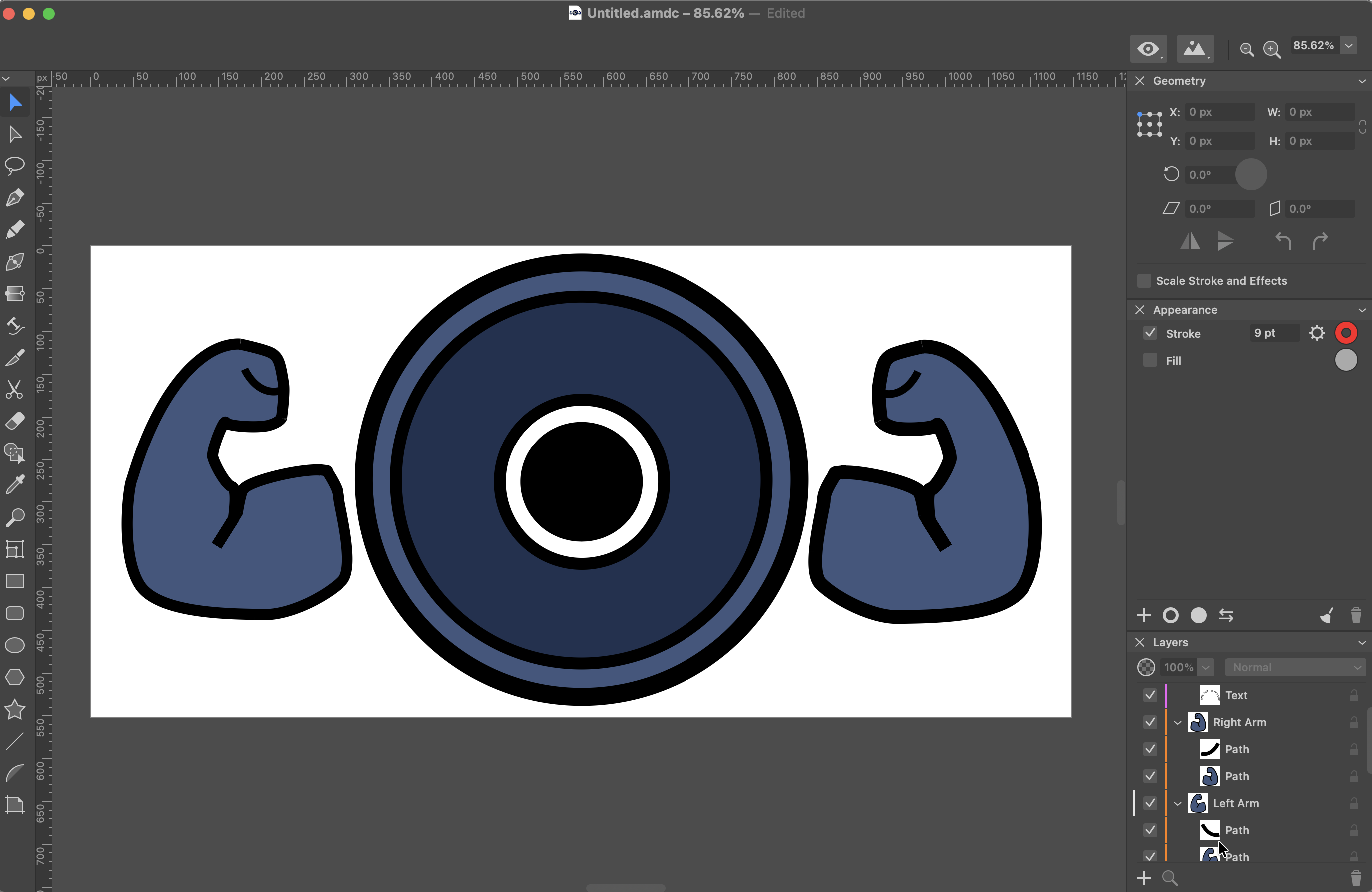The image size is (1372, 892).
Task: Toggle the Right Arm layer lock
Action: pos(1354,723)
